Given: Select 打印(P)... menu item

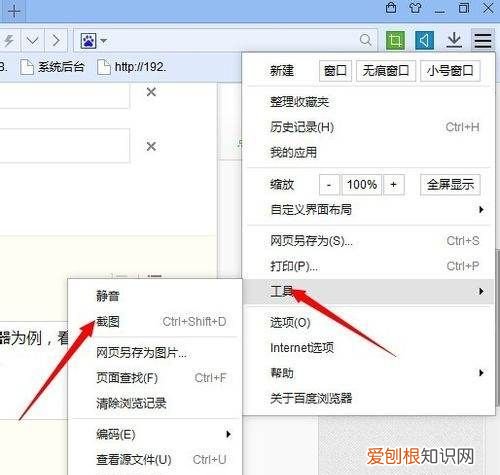Looking at the screenshot, I should pyautogui.click(x=369, y=266).
